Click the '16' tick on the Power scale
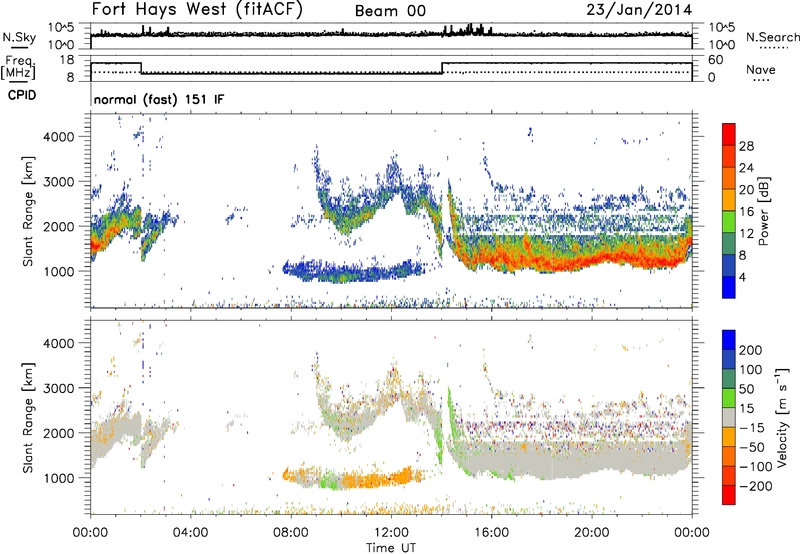The height and width of the screenshot is (554, 800). [x=746, y=212]
